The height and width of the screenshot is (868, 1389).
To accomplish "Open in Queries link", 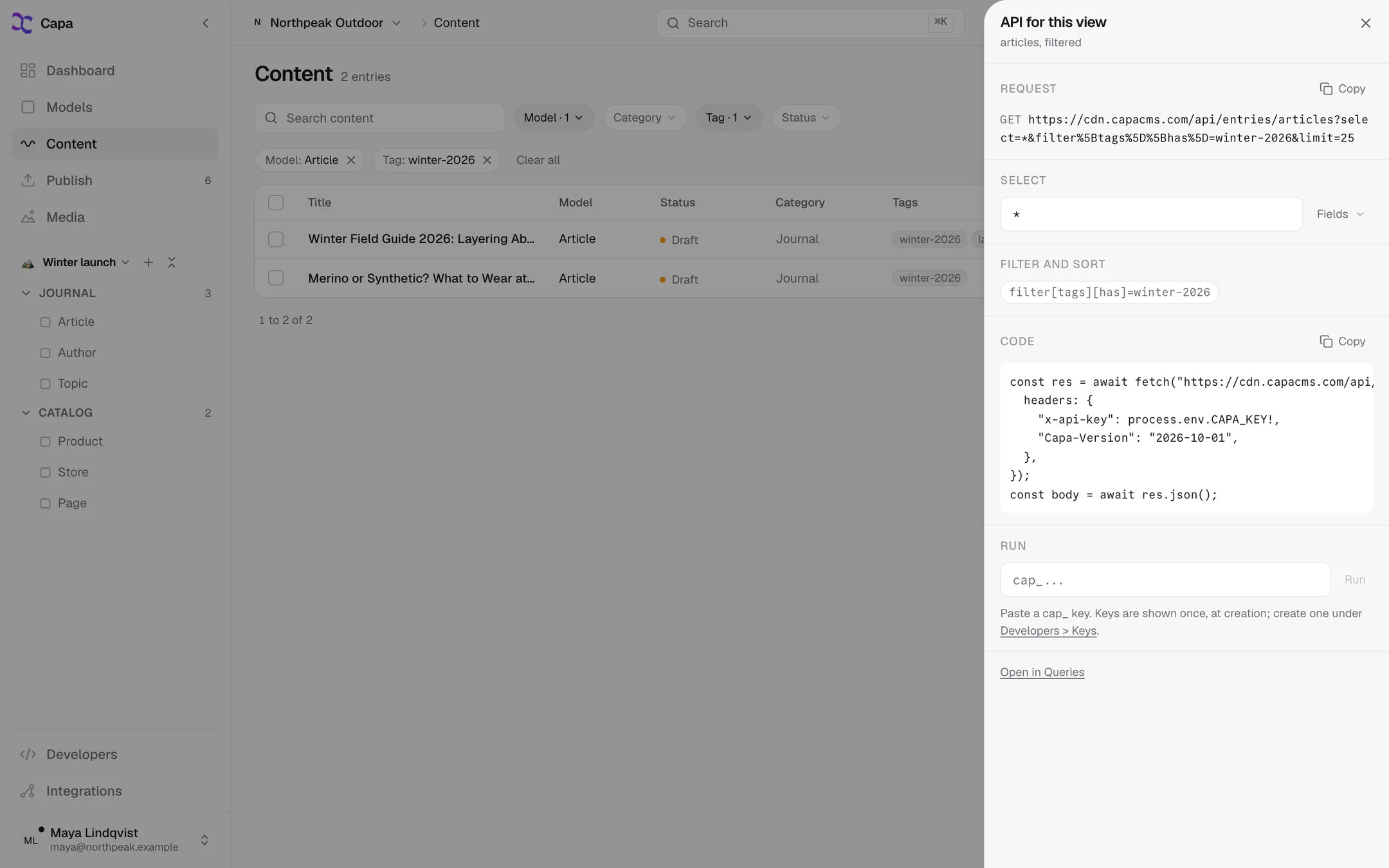I will [x=1042, y=672].
